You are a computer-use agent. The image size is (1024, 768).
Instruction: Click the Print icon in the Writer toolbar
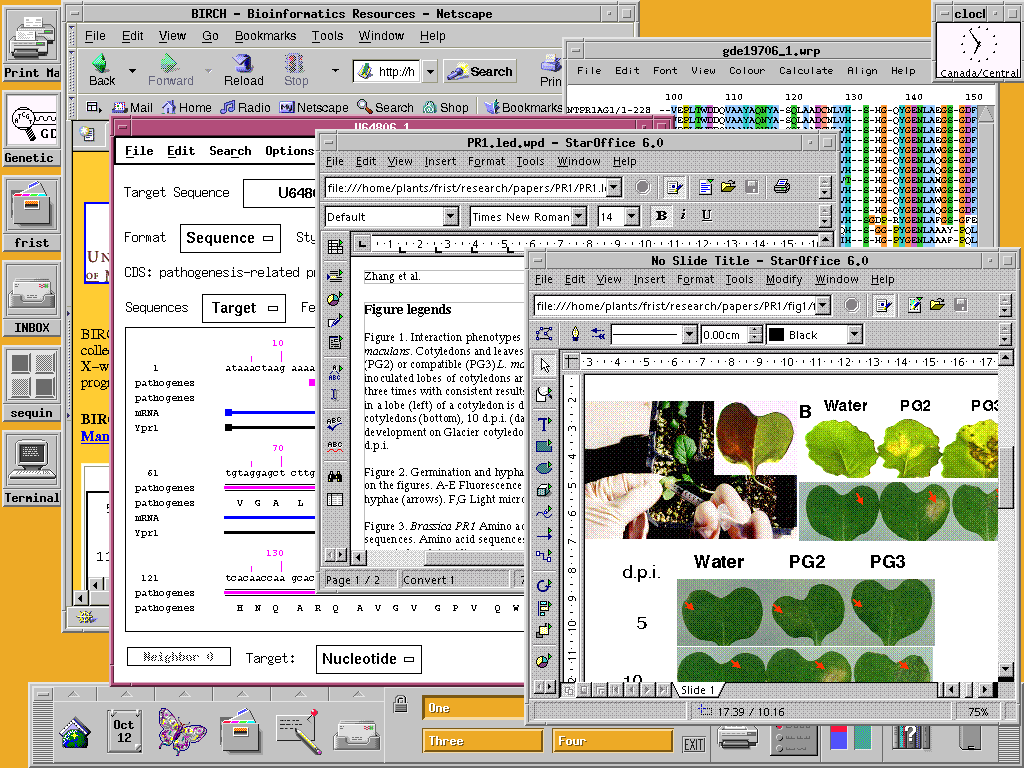coord(781,187)
